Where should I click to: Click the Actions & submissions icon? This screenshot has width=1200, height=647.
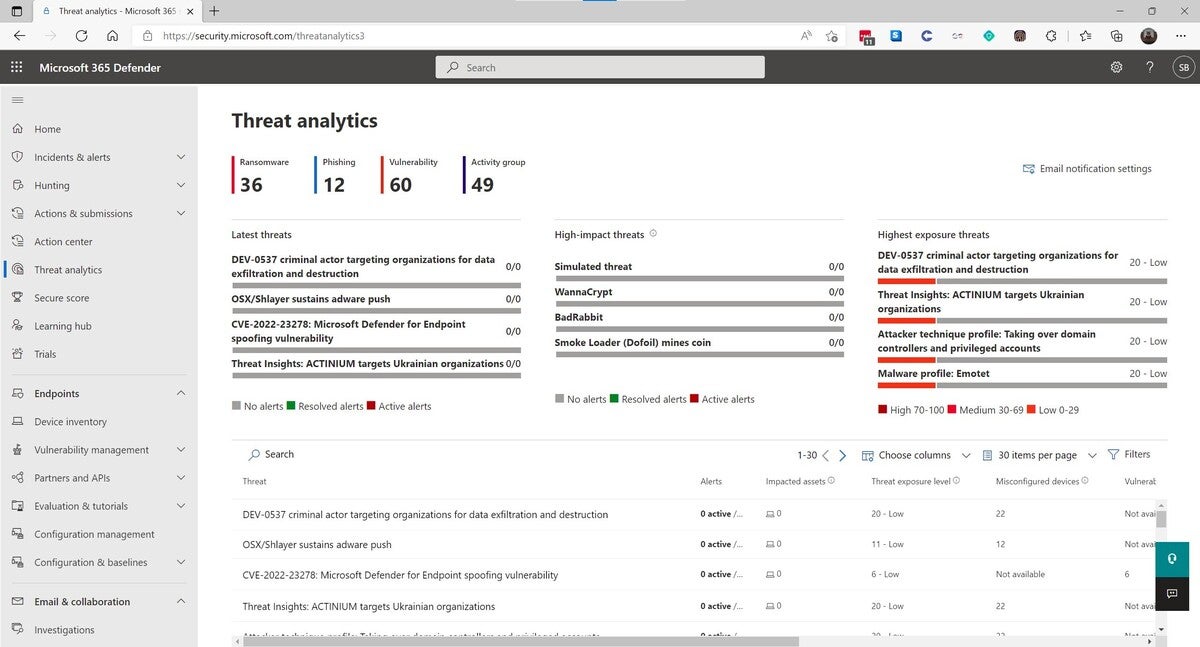click(x=17, y=213)
